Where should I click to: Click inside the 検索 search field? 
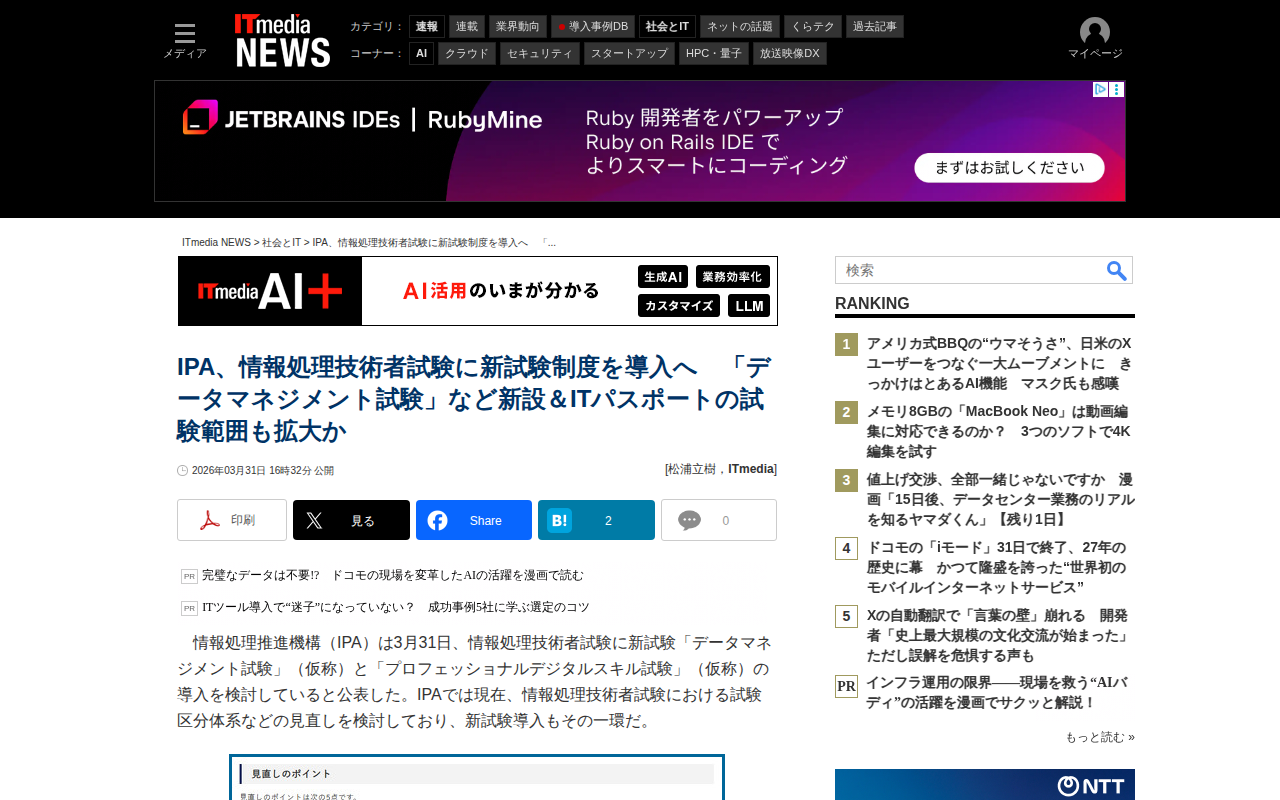(x=970, y=270)
